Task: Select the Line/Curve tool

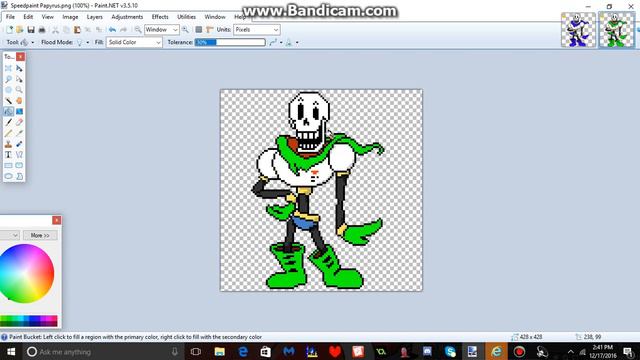Action: coord(19,154)
